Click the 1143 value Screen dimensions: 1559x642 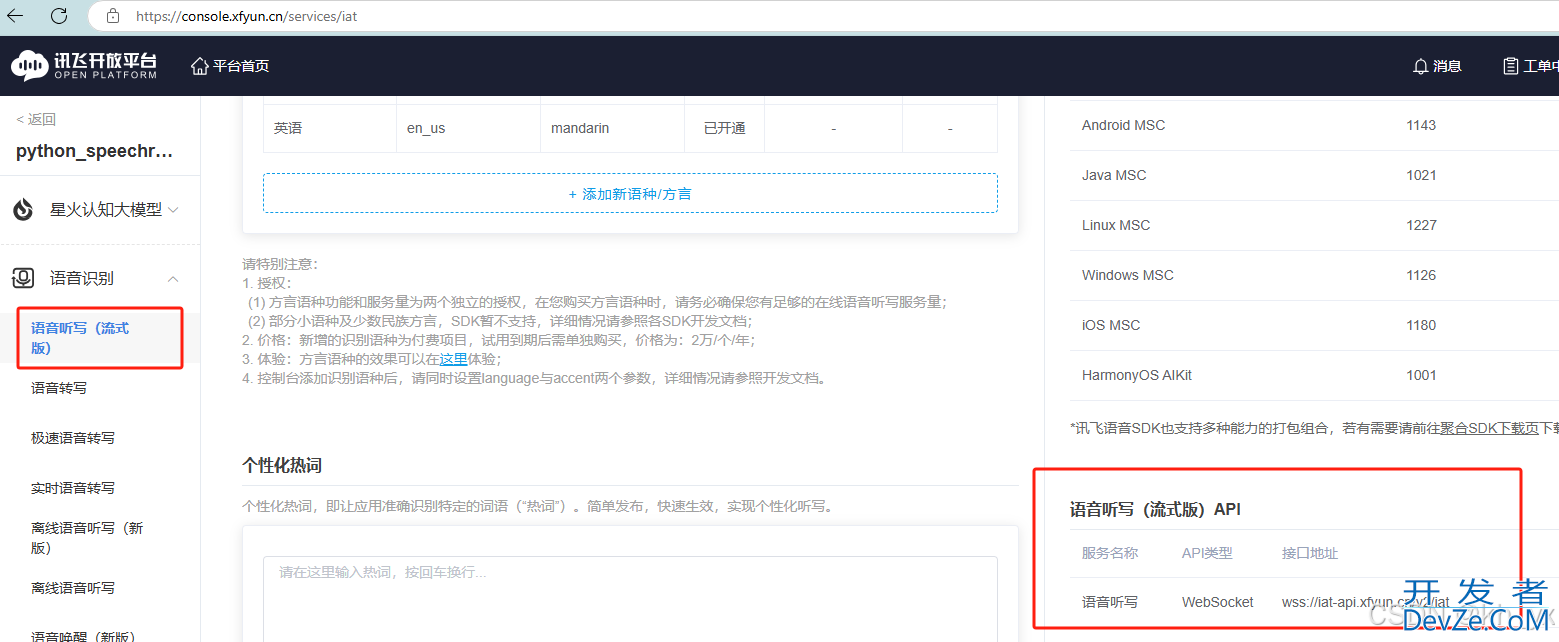coord(1420,125)
